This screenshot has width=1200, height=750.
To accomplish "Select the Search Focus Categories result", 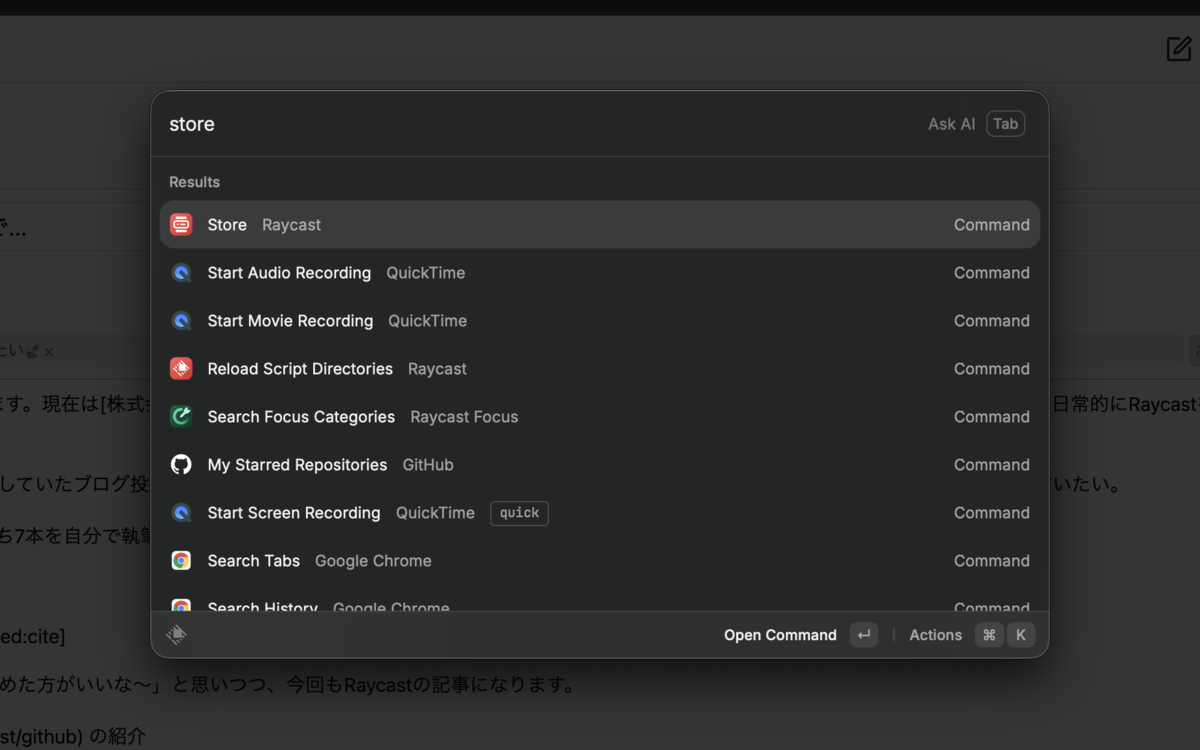I will point(600,417).
